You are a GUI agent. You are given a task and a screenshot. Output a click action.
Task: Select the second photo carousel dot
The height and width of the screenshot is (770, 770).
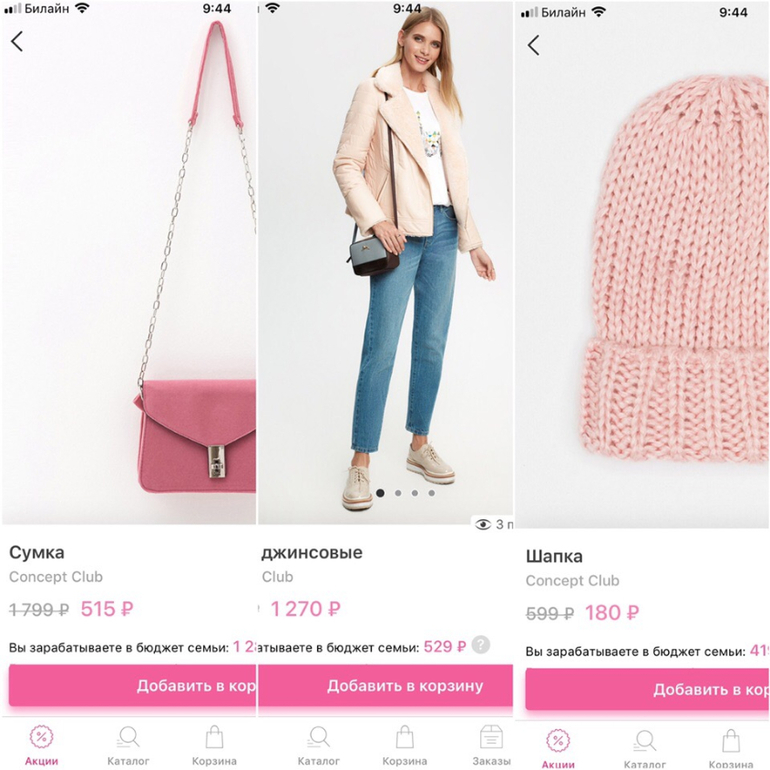click(x=398, y=493)
